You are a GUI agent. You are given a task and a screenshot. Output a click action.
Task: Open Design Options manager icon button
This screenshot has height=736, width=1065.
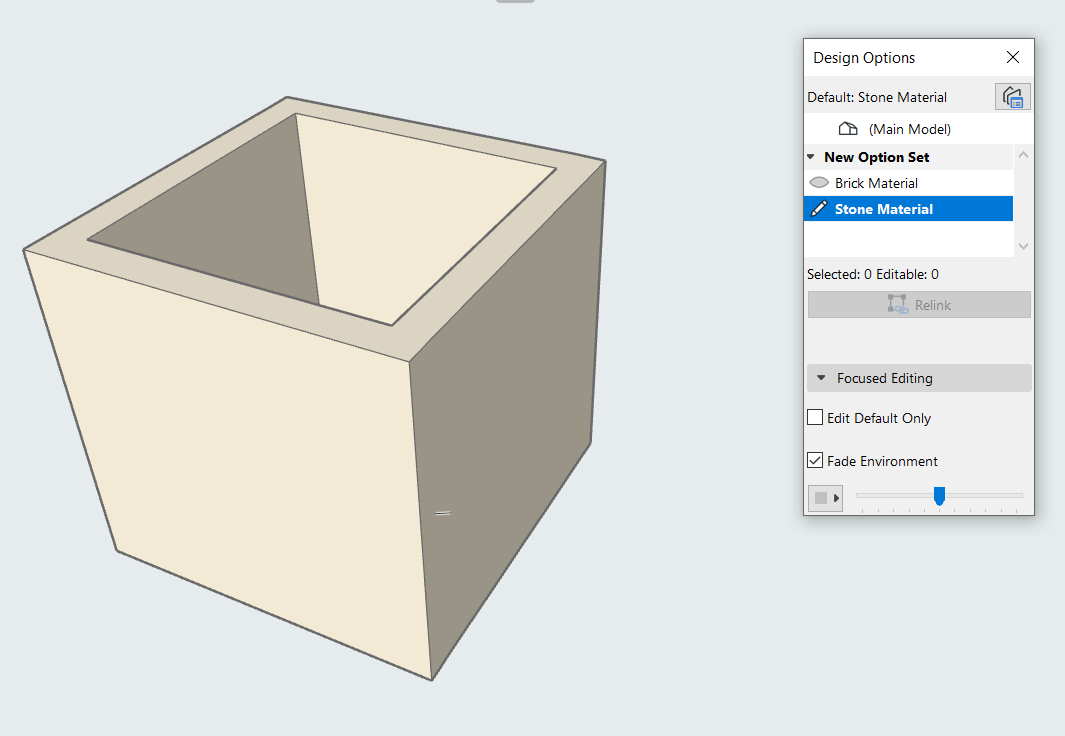[x=1013, y=97]
